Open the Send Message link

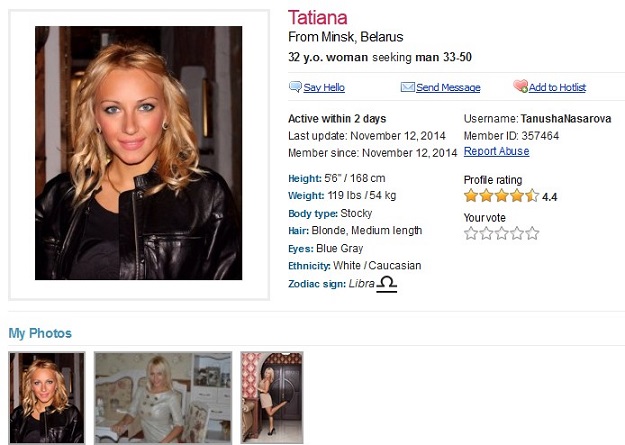pos(448,88)
